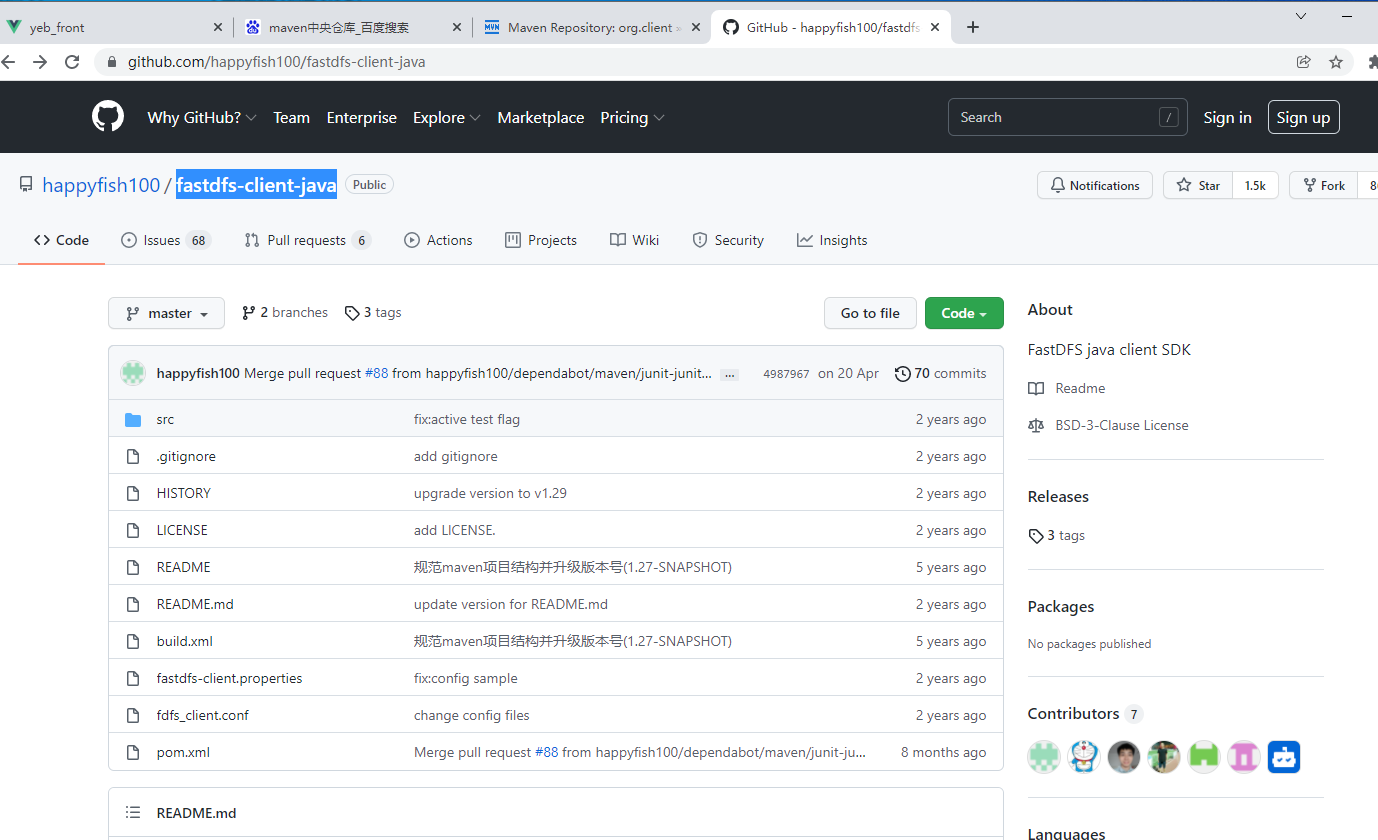Click the README.md list outline icon
1378x840 pixels.
(133, 813)
